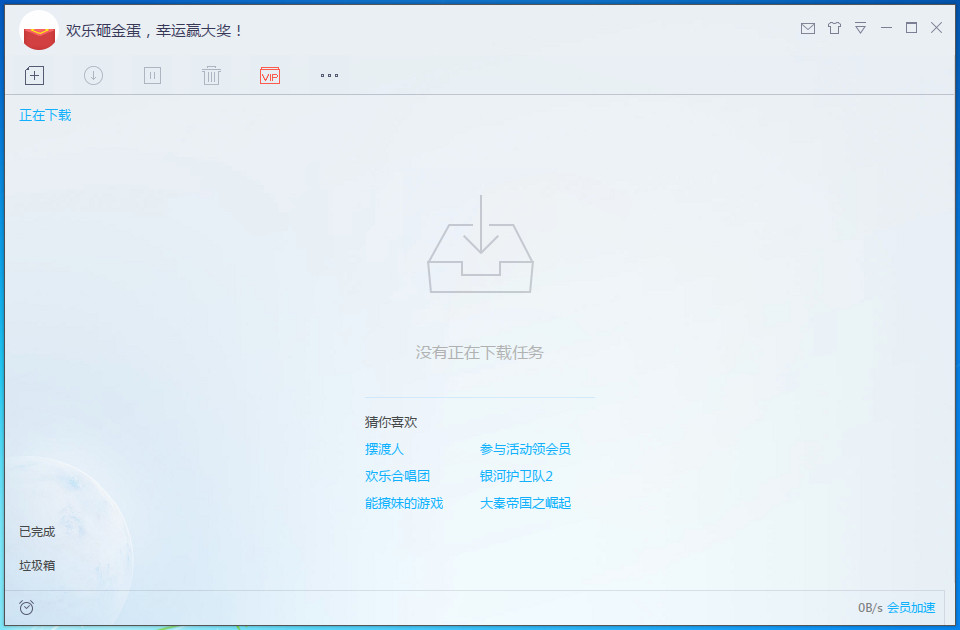Image resolution: width=960 pixels, height=630 pixels.
Task: Pause the current downloads
Action: (x=151, y=75)
